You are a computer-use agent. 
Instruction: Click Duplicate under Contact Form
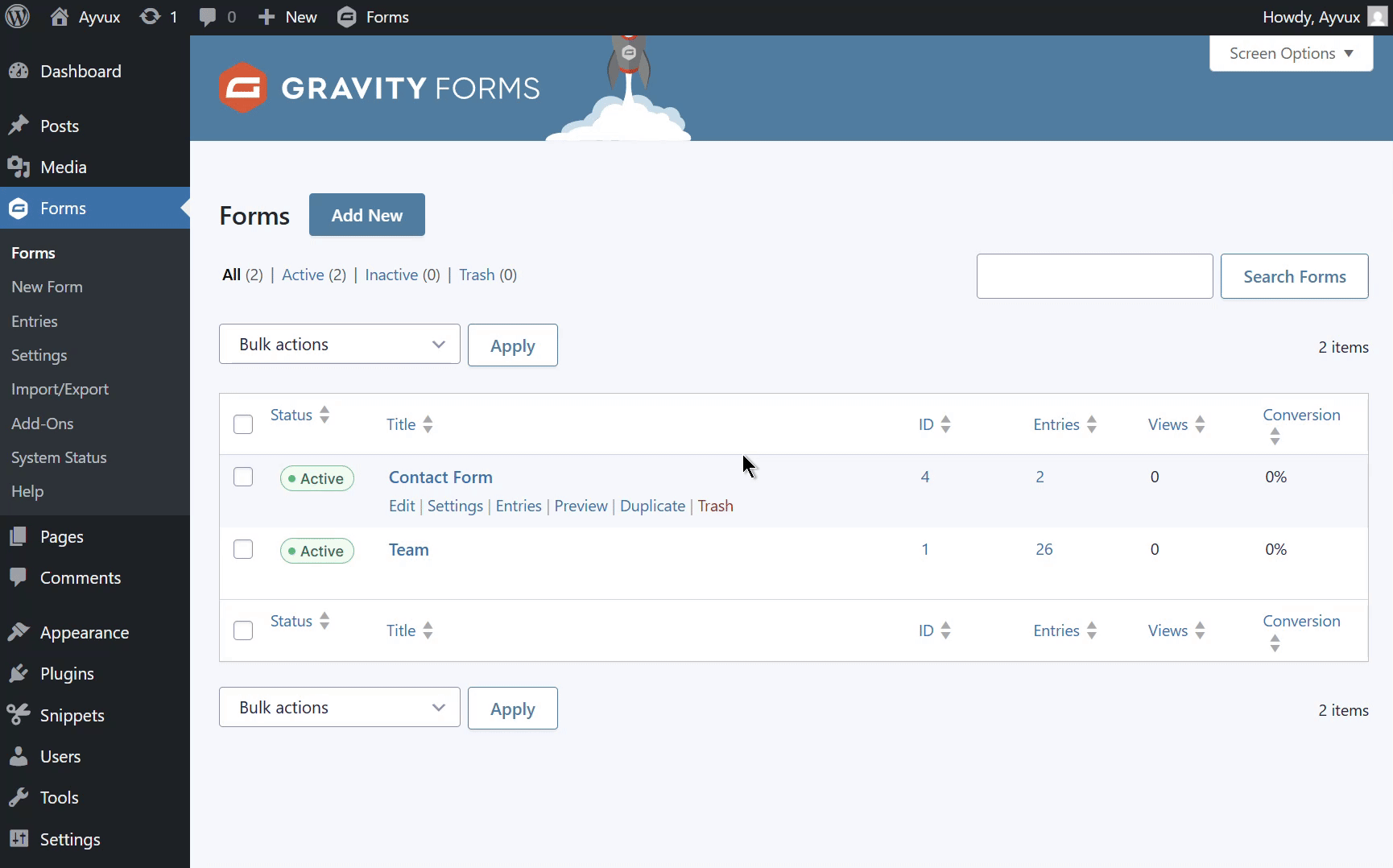(x=652, y=506)
